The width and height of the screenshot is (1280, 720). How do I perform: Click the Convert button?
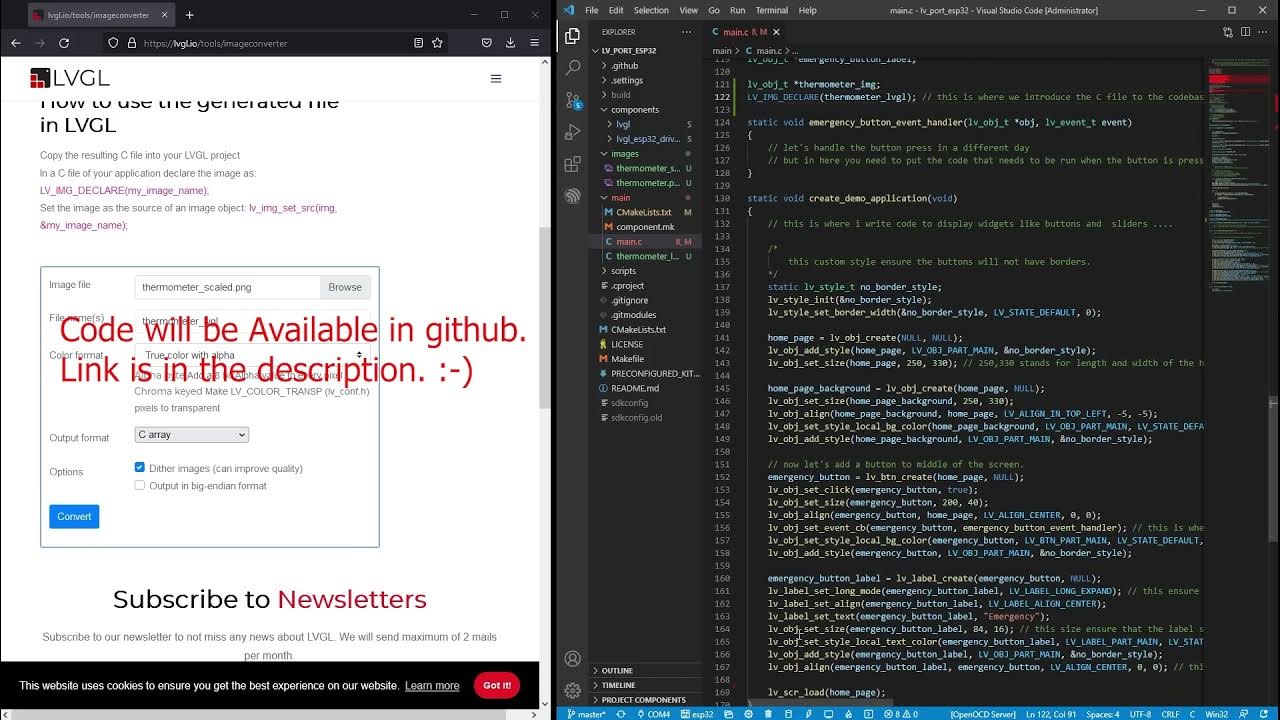point(74,517)
